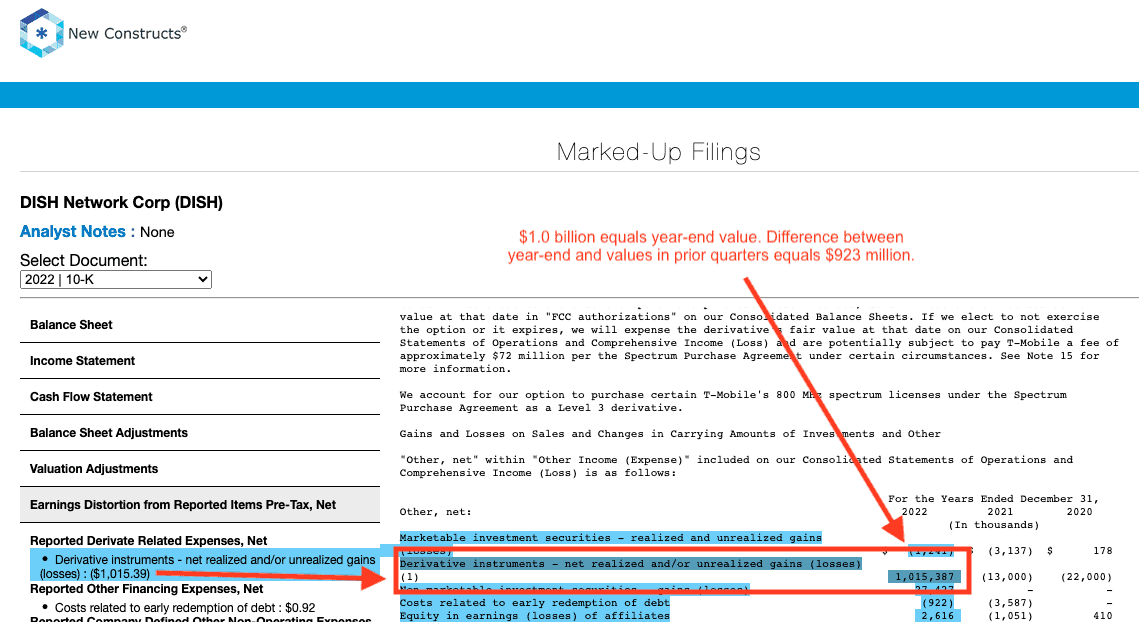
Task: Click the Equity in earnings (losses) of affiliates row
Action: coord(535,615)
